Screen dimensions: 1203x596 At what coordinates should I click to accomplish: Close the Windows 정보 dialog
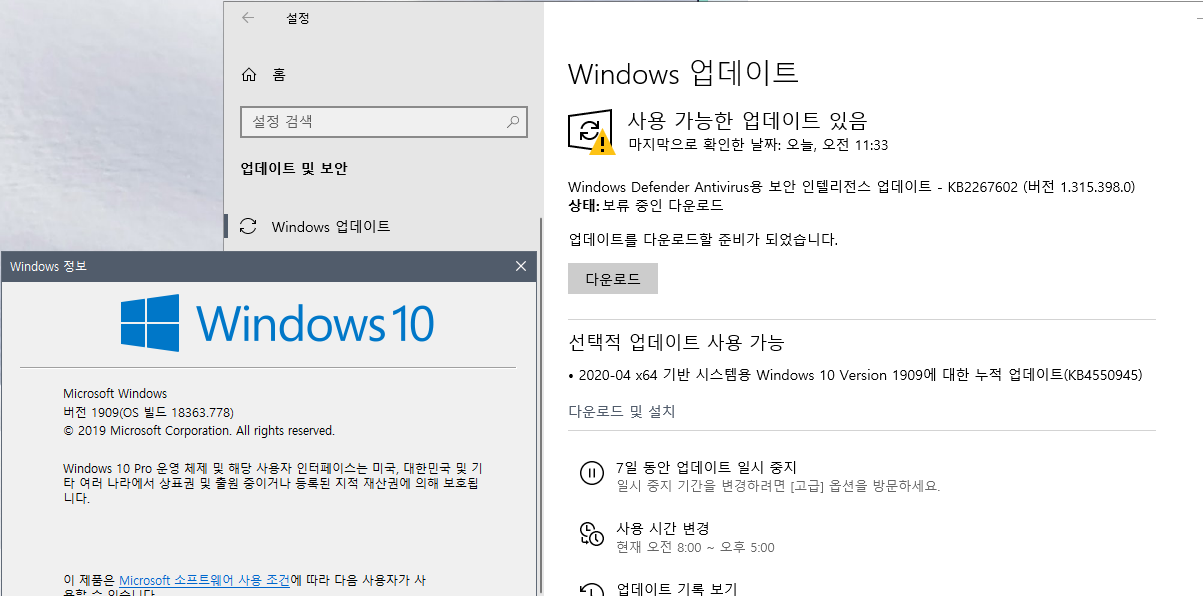[520, 266]
